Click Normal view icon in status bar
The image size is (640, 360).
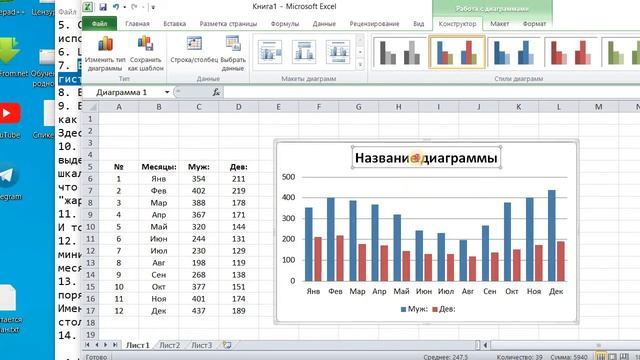600,357
